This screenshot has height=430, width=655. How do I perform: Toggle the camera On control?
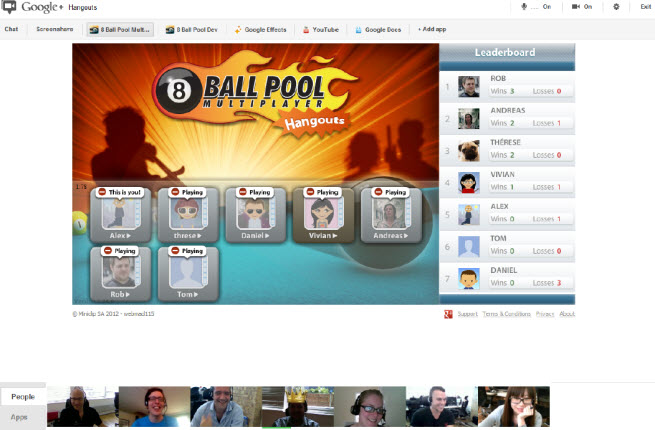pos(582,7)
